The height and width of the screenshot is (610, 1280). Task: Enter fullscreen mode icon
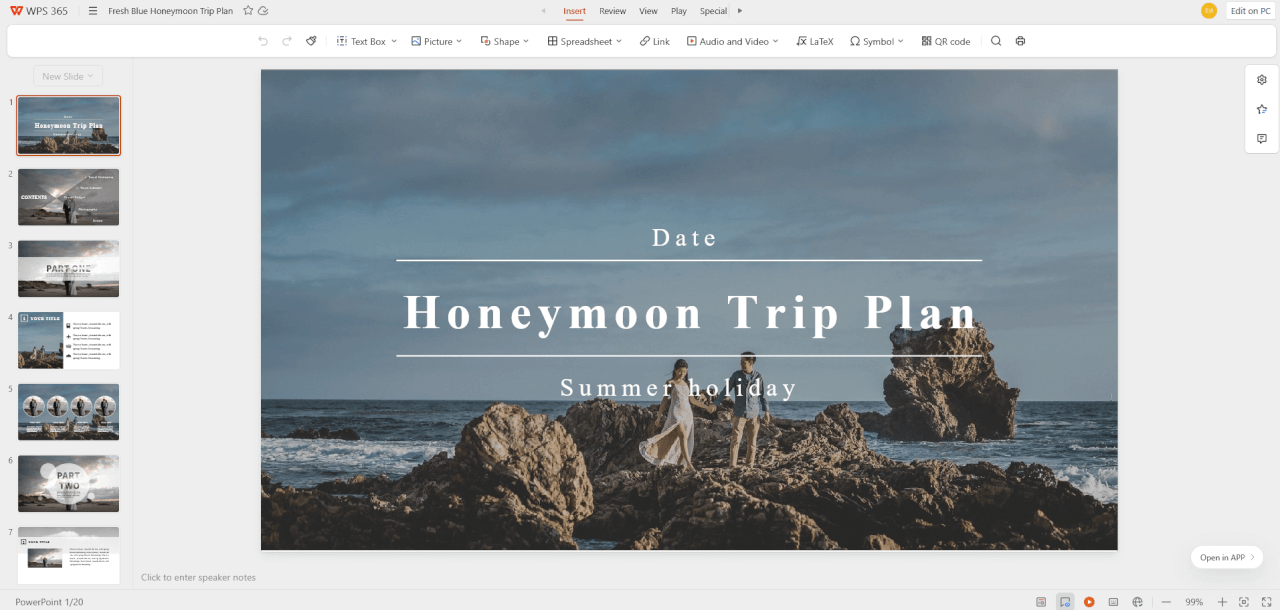pos(1266,602)
